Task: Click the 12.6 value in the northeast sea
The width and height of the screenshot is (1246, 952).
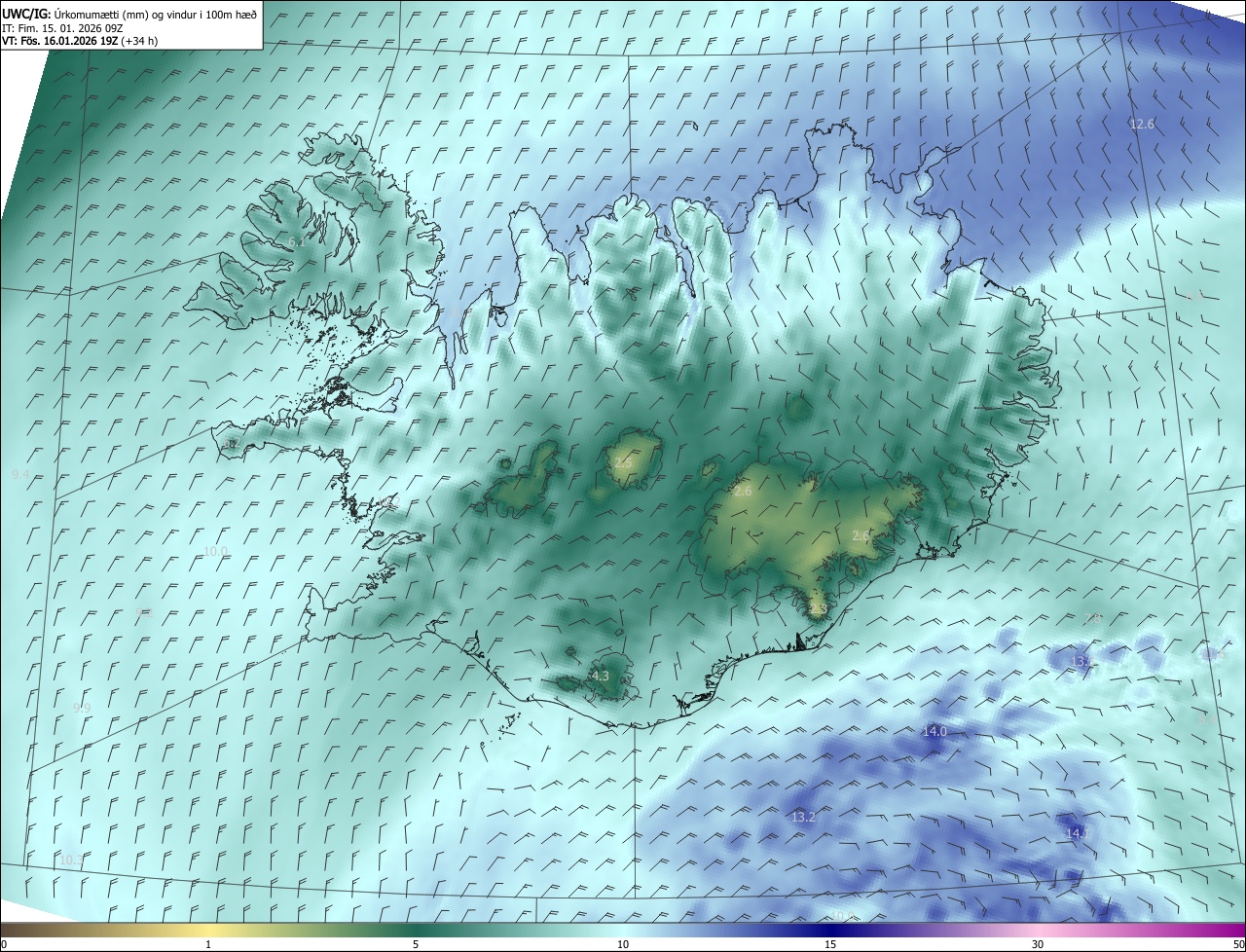Action: 1142,124
